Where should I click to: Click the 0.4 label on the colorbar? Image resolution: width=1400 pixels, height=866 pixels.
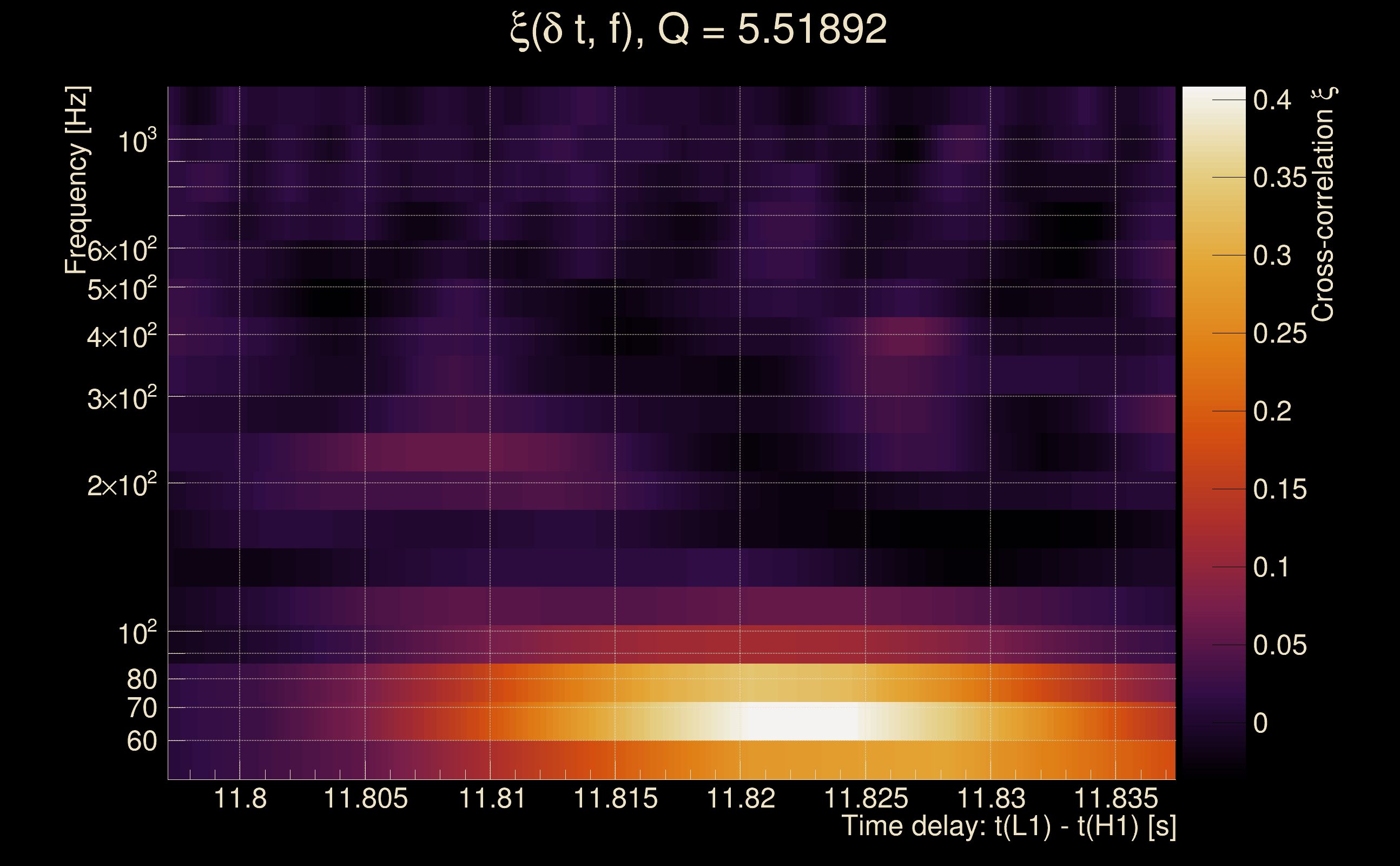coord(1272,101)
